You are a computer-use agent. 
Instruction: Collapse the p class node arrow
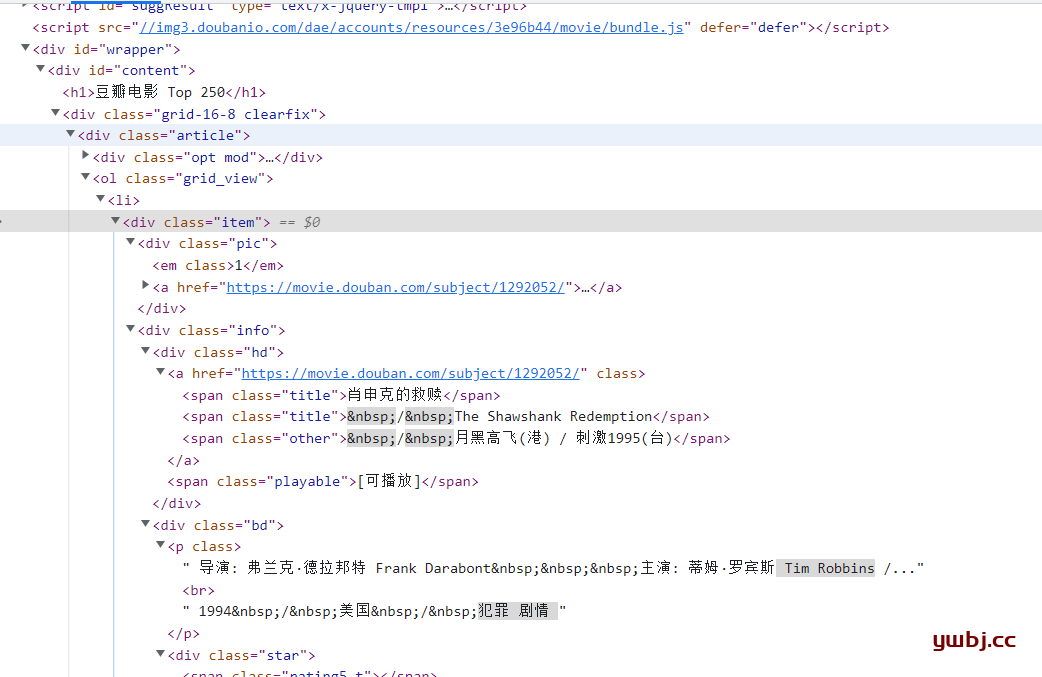tap(160, 545)
